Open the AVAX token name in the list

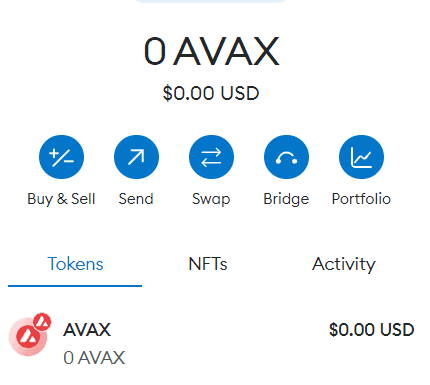tap(87, 330)
